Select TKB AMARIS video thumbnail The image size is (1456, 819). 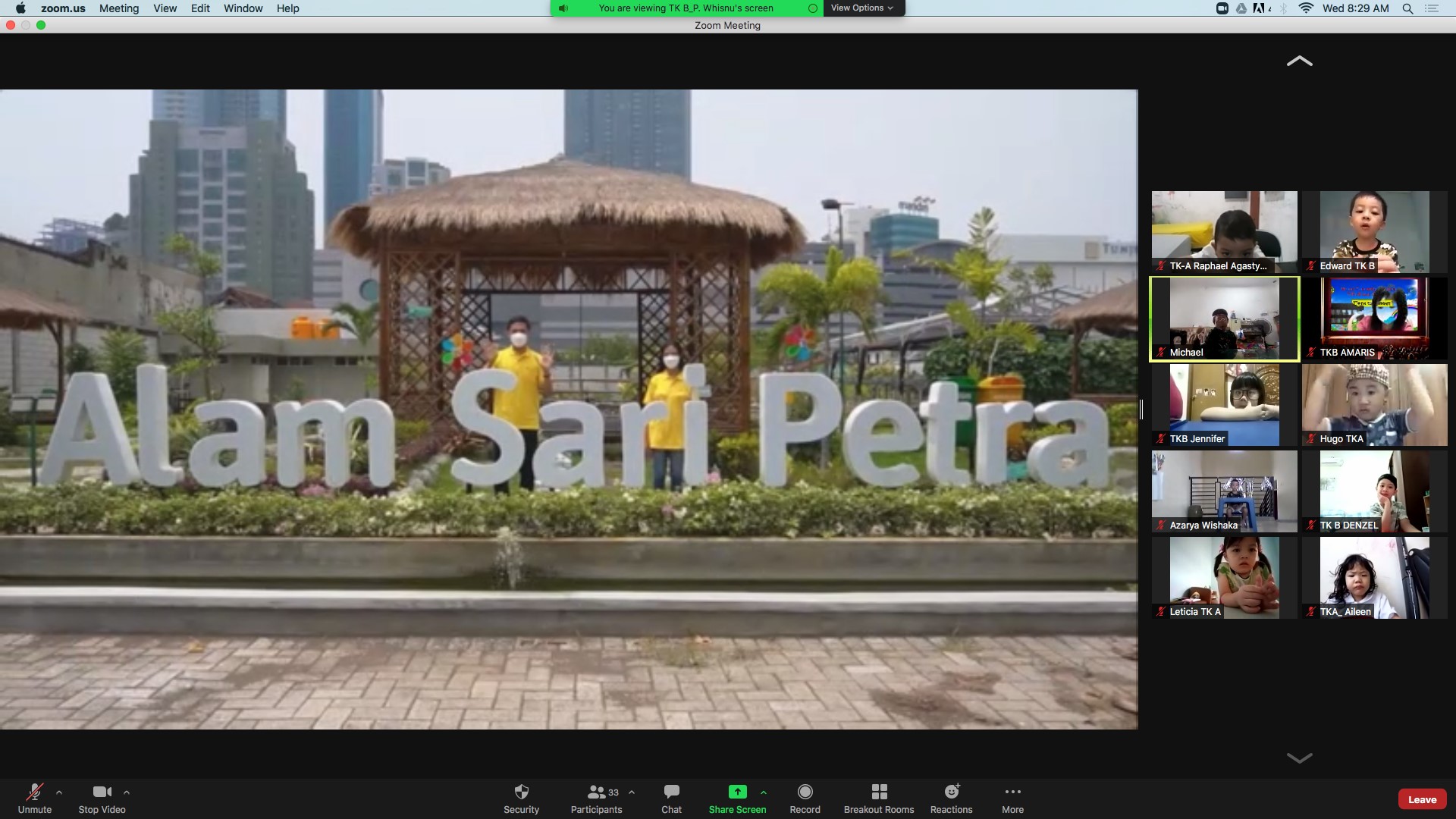click(1374, 318)
